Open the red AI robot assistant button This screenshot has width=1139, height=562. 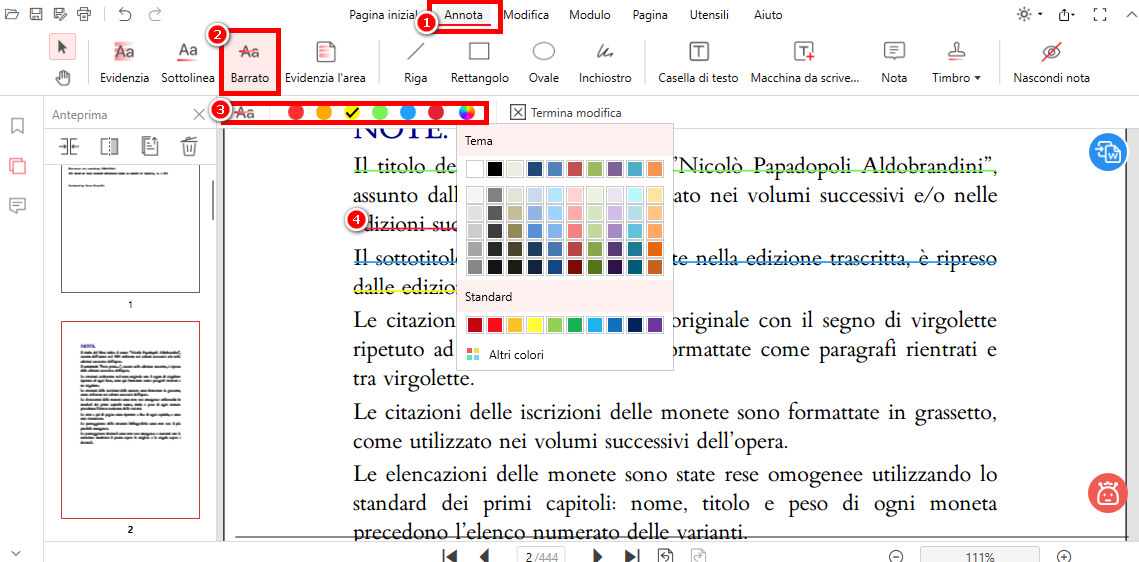[x=1107, y=492]
